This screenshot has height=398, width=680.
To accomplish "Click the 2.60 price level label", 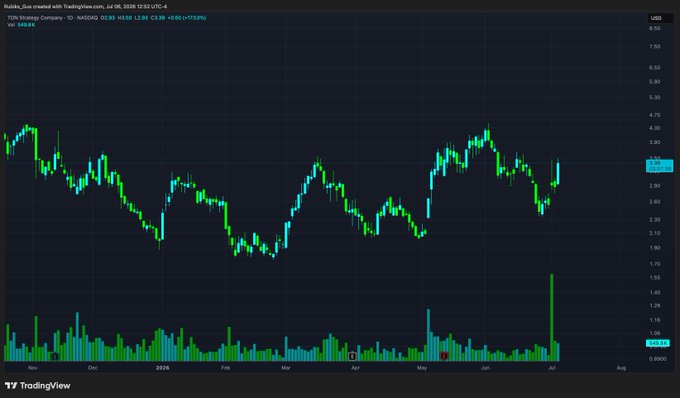I will click(x=654, y=202).
